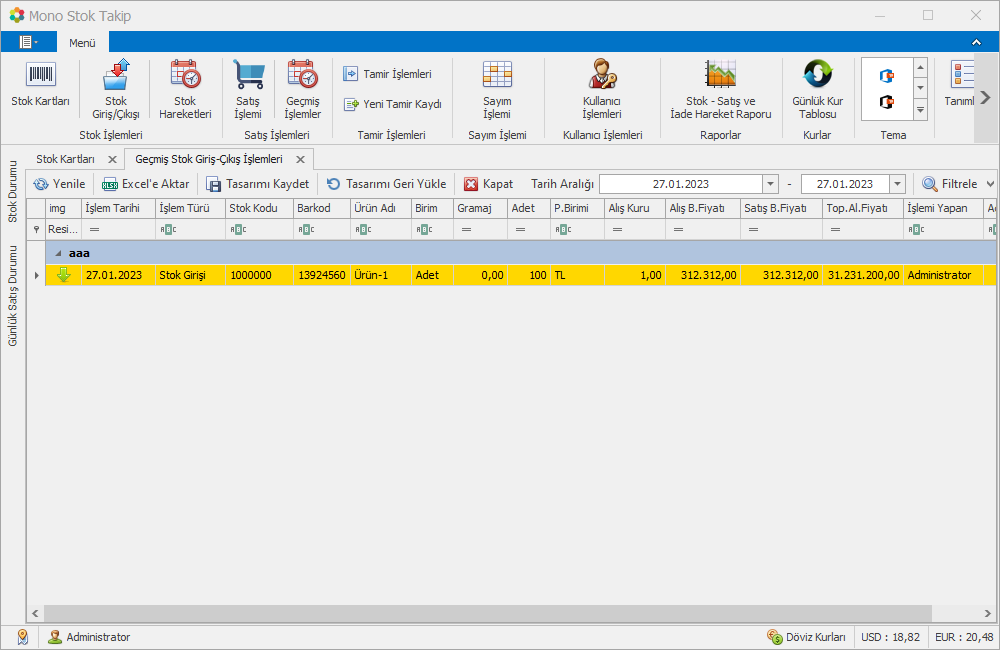The width and height of the screenshot is (1000, 650).
Task: Collapse the aaa group row
Action: (58, 254)
